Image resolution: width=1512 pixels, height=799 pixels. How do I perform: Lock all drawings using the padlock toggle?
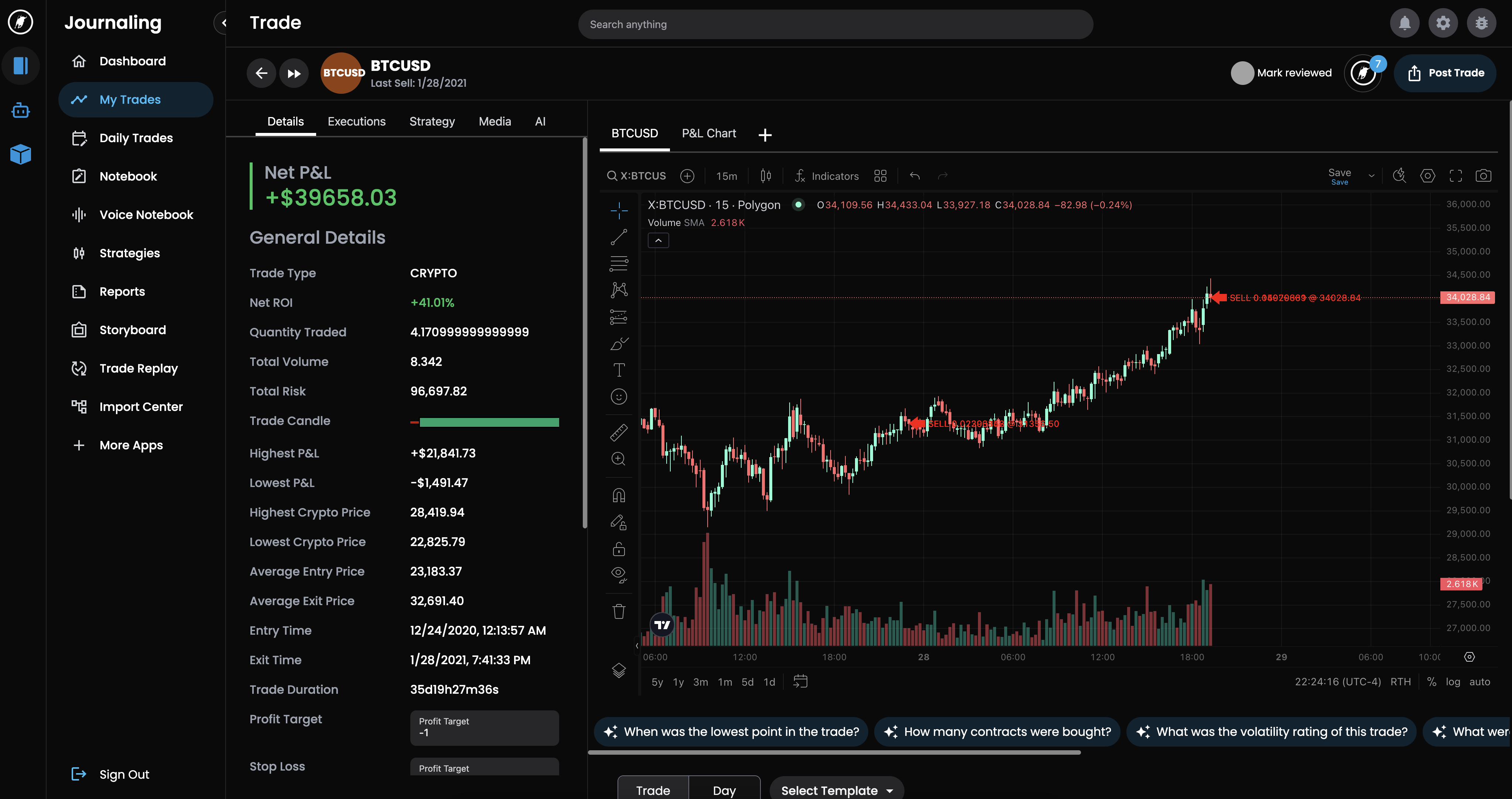point(619,549)
